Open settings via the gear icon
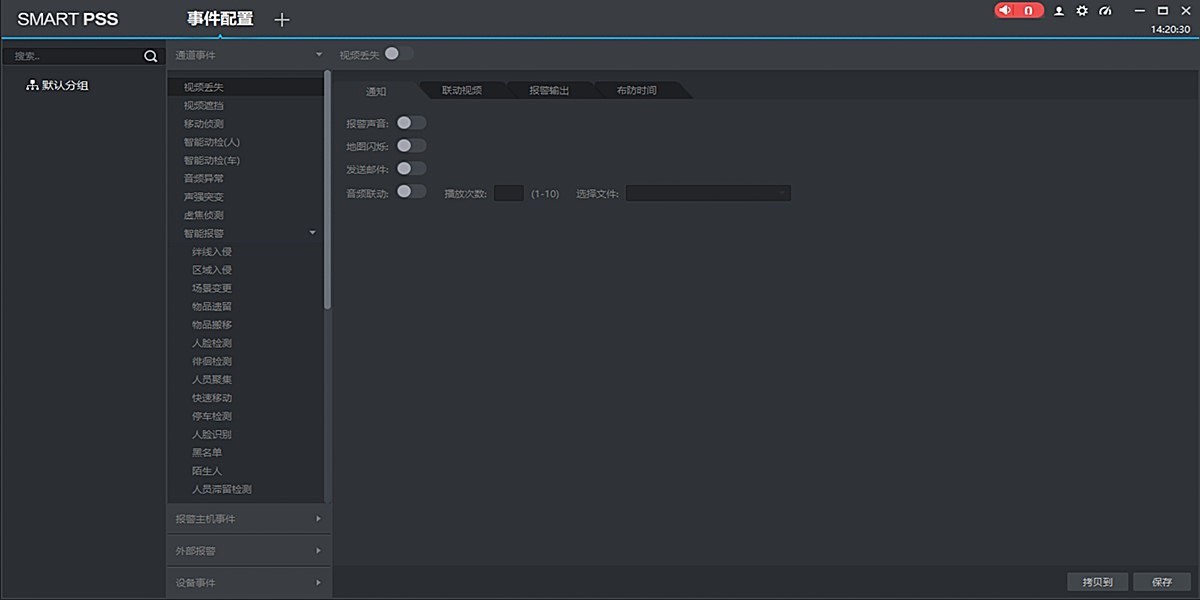Screen dimensions: 1200x600 click(x=1082, y=11)
